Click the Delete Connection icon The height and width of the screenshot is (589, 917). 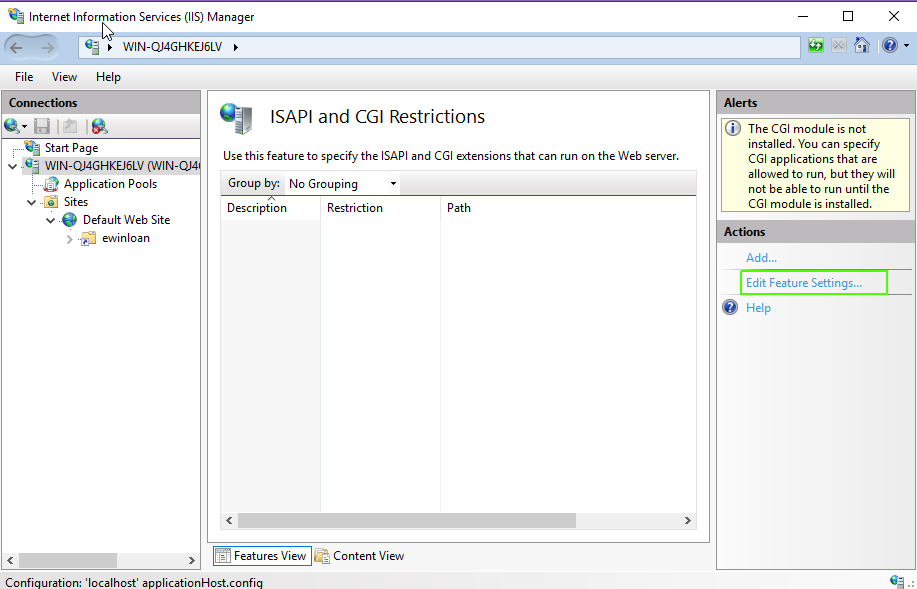click(99, 126)
